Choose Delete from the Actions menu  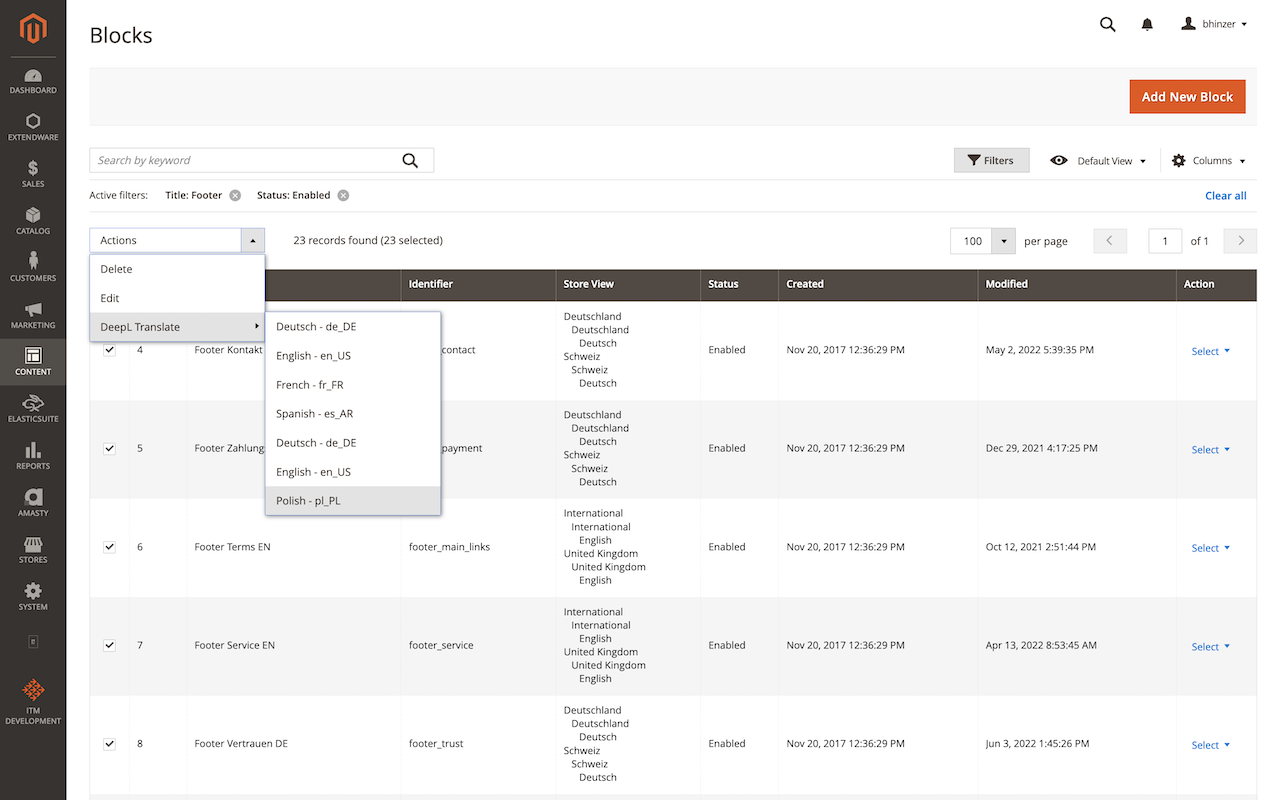coord(177,269)
